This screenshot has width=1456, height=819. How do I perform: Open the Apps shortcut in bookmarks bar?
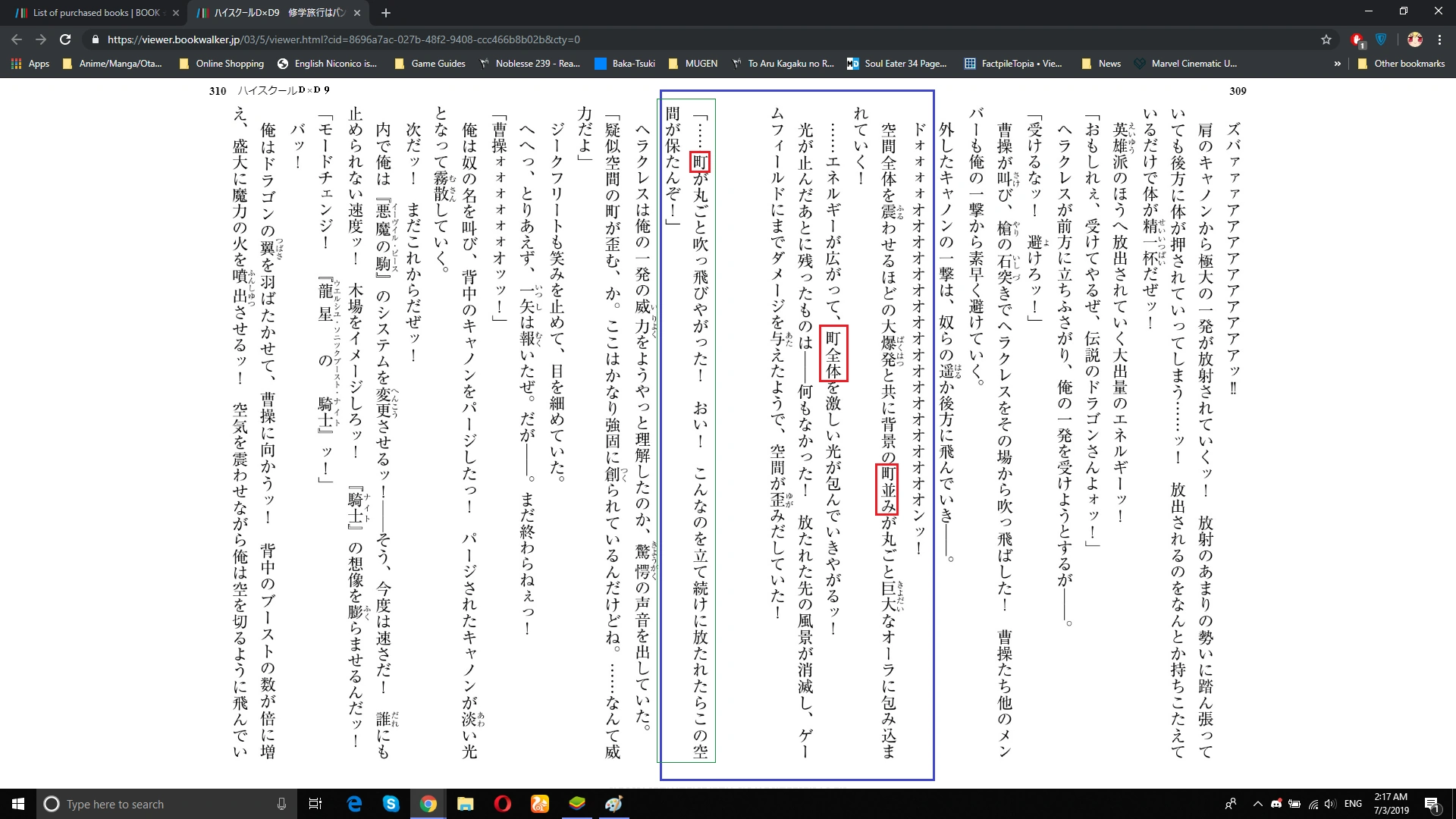click(x=30, y=64)
